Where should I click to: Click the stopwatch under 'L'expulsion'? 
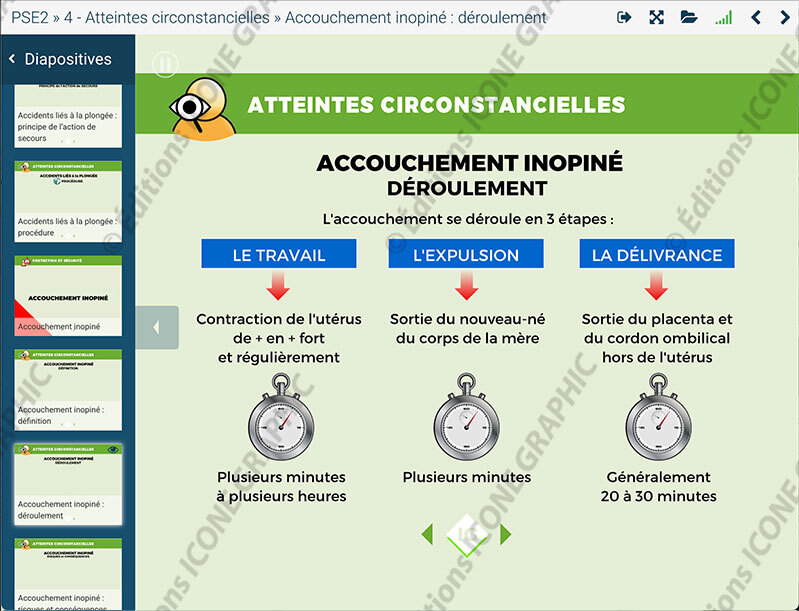466,417
